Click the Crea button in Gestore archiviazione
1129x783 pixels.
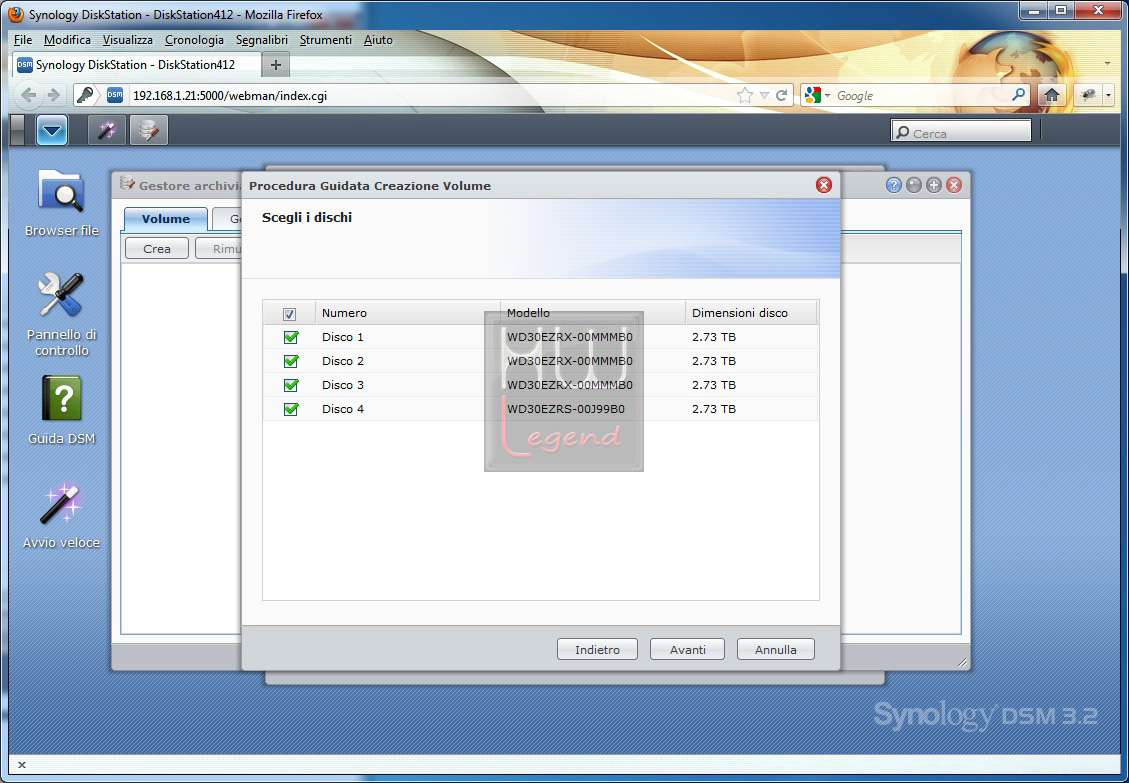(156, 249)
